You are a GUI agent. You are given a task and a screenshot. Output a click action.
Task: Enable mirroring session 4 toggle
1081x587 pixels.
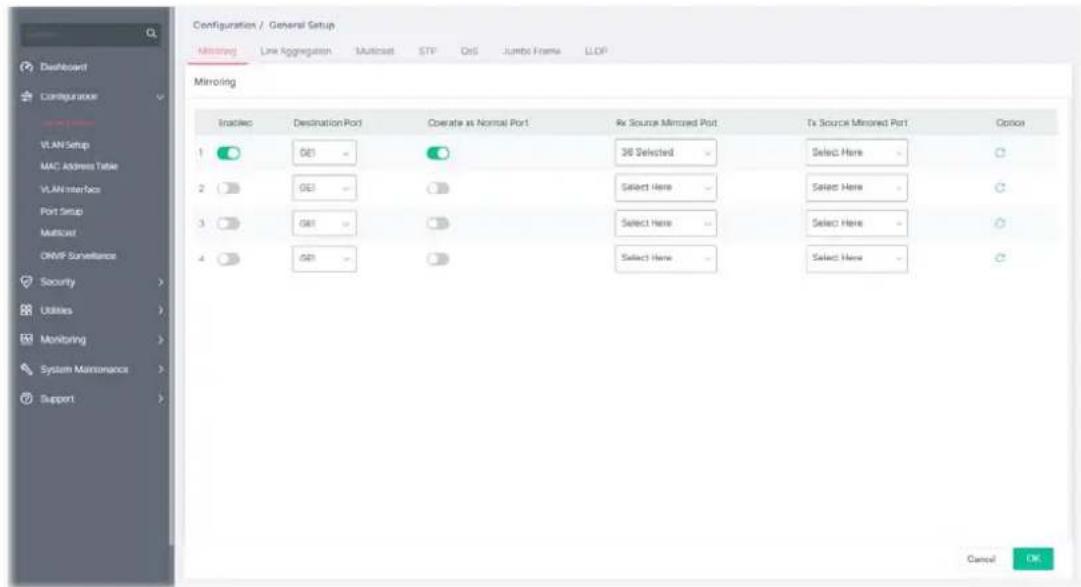coord(229,259)
